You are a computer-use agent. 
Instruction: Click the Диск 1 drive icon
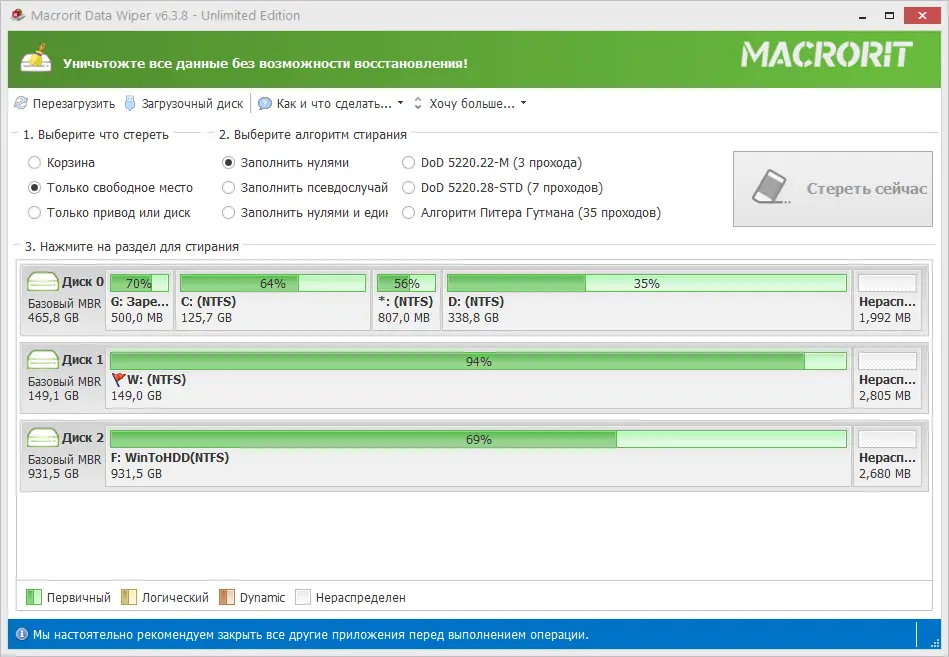click(42, 359)
